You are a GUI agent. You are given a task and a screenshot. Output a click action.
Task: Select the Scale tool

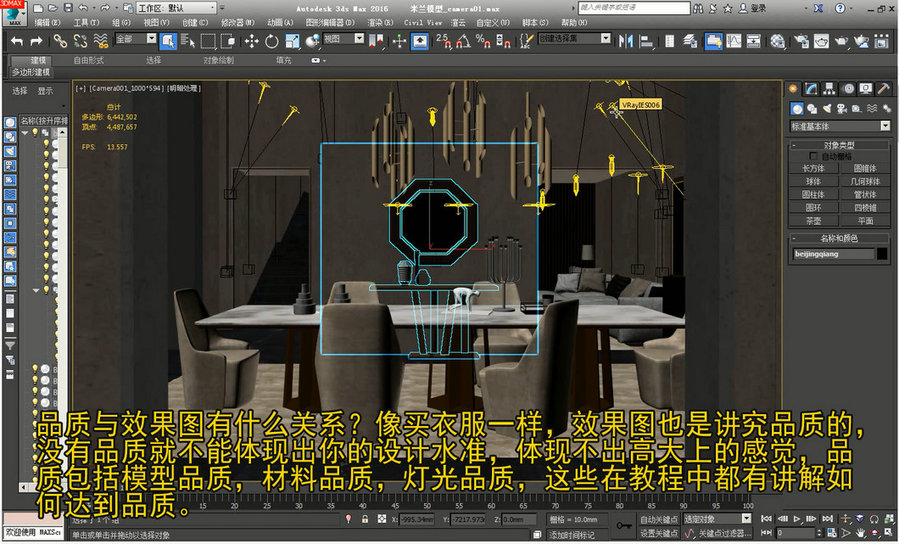click(x=292, y=41)
